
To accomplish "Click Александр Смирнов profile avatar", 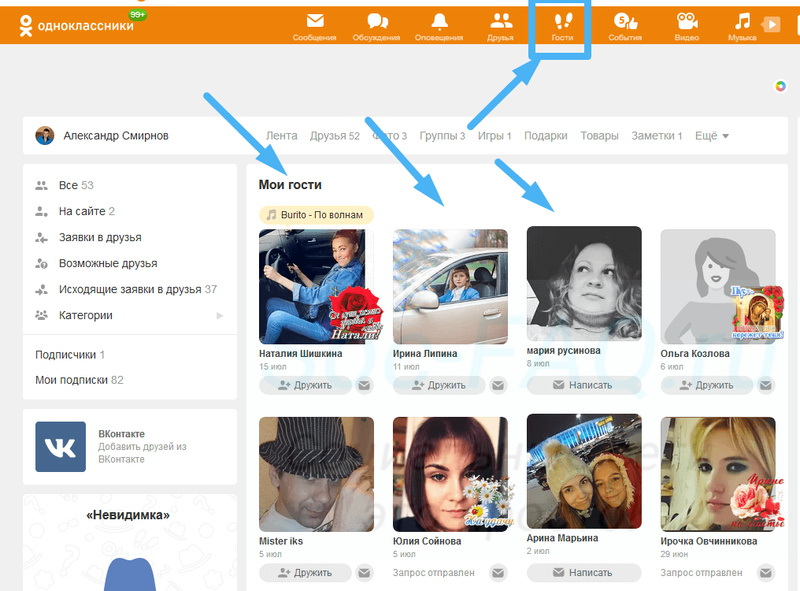I will (x=45, y=135).
